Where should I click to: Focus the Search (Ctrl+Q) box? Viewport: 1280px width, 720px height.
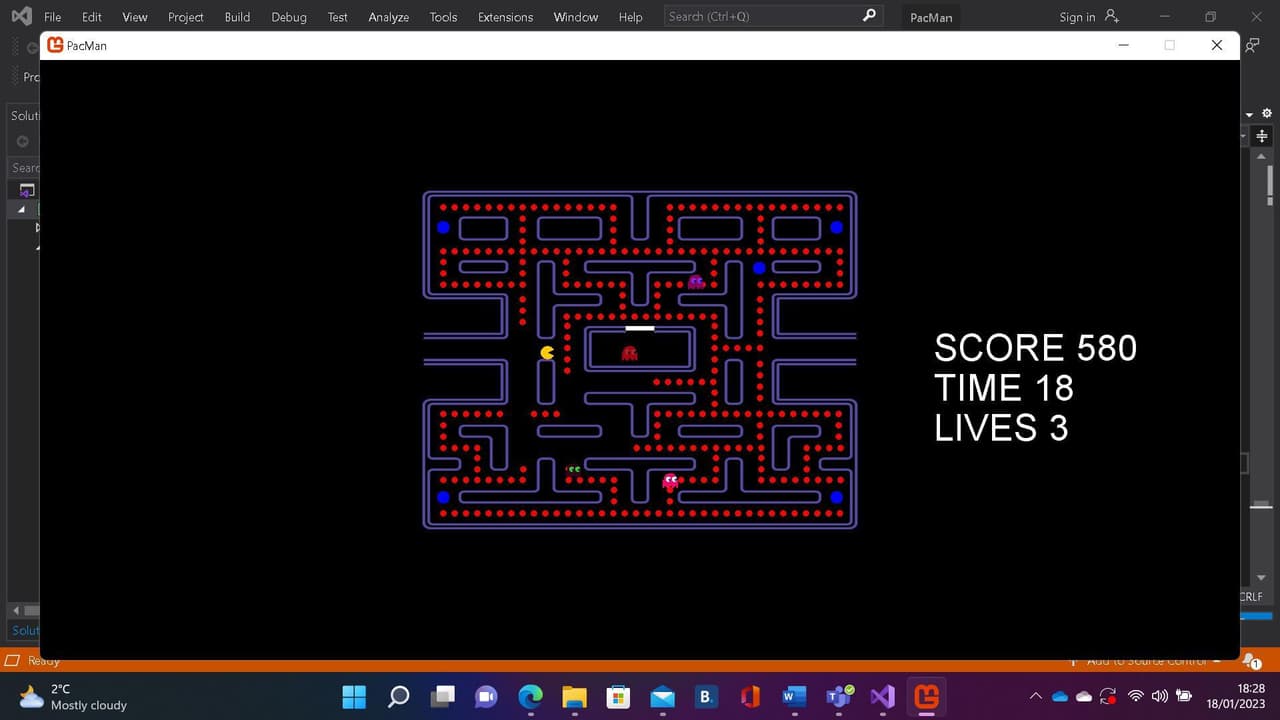(x=773, y=16)
